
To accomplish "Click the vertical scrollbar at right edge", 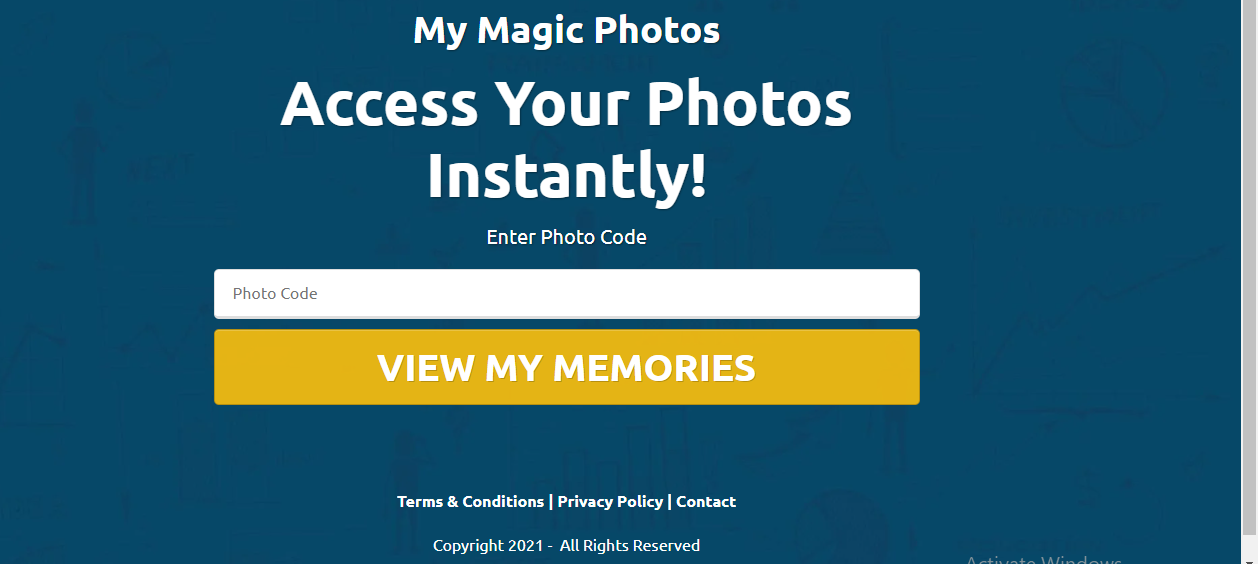I will click(x=1249, y=282).
